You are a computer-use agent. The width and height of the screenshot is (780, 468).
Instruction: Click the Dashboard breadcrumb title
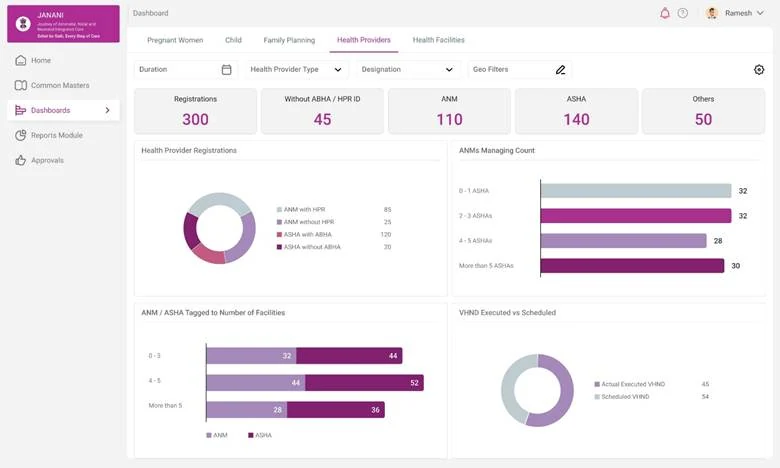(150, 13)
